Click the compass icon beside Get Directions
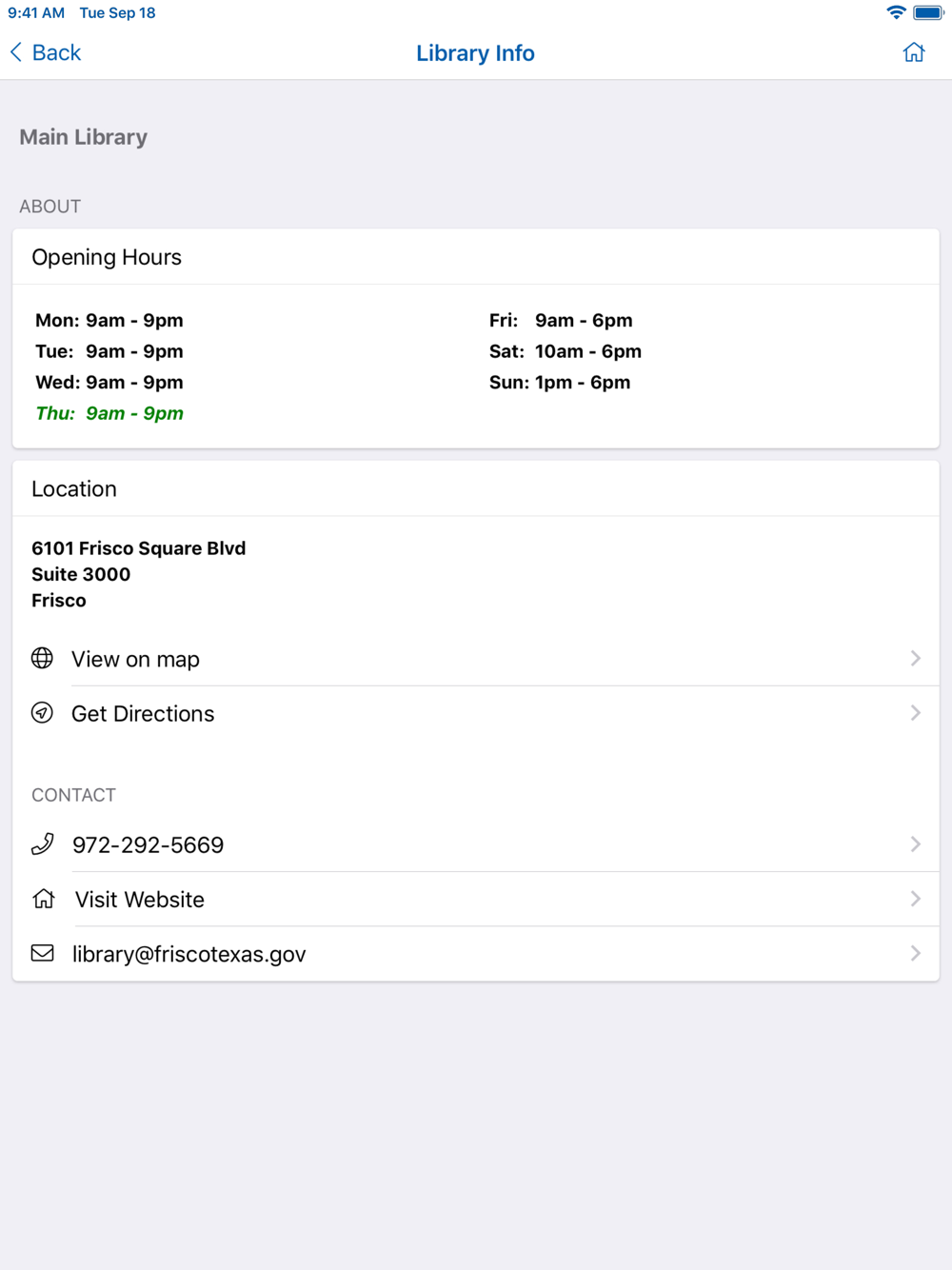This screenshot has width=952, height=1270. coord(42,712)
